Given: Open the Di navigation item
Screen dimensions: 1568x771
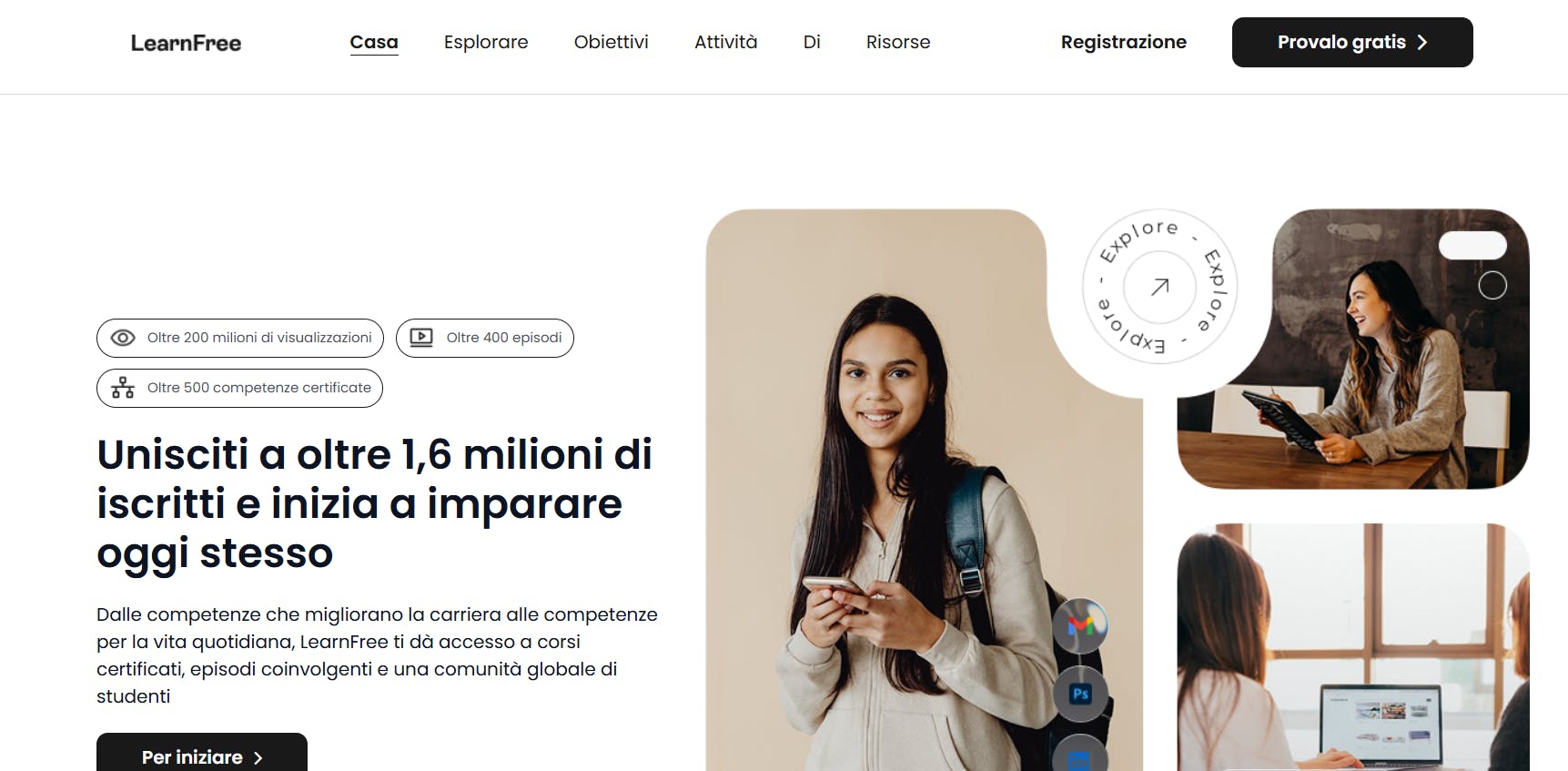Looking at the screenshot, I should 812,42.
